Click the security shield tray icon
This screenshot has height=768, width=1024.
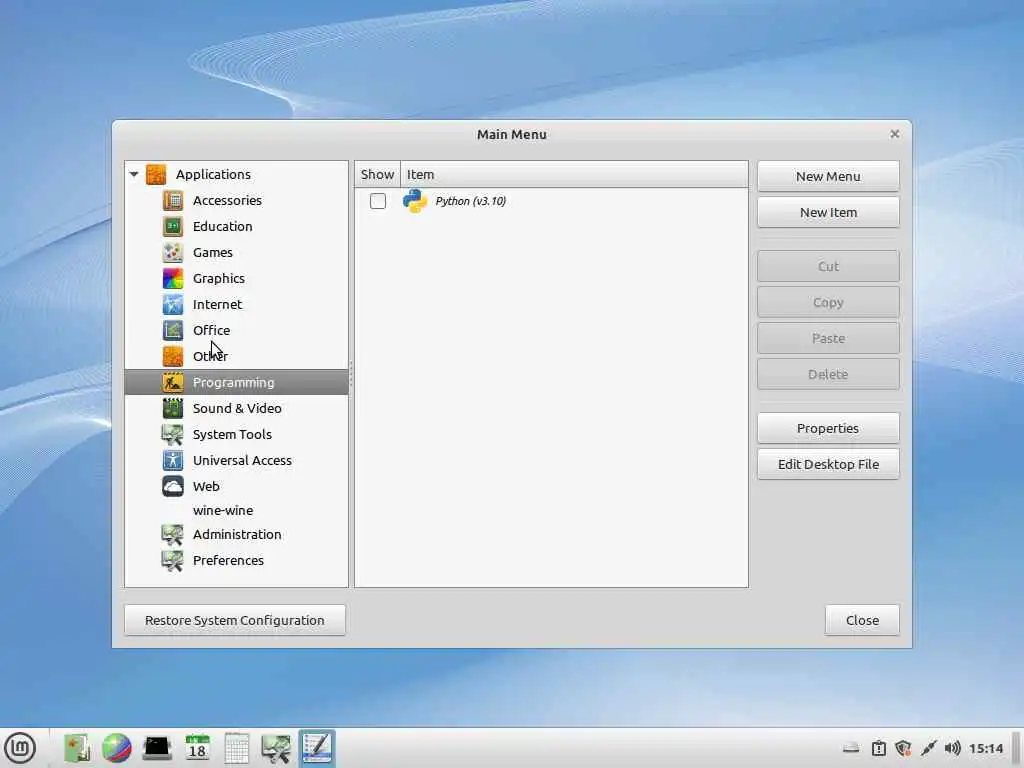[903, 748]
